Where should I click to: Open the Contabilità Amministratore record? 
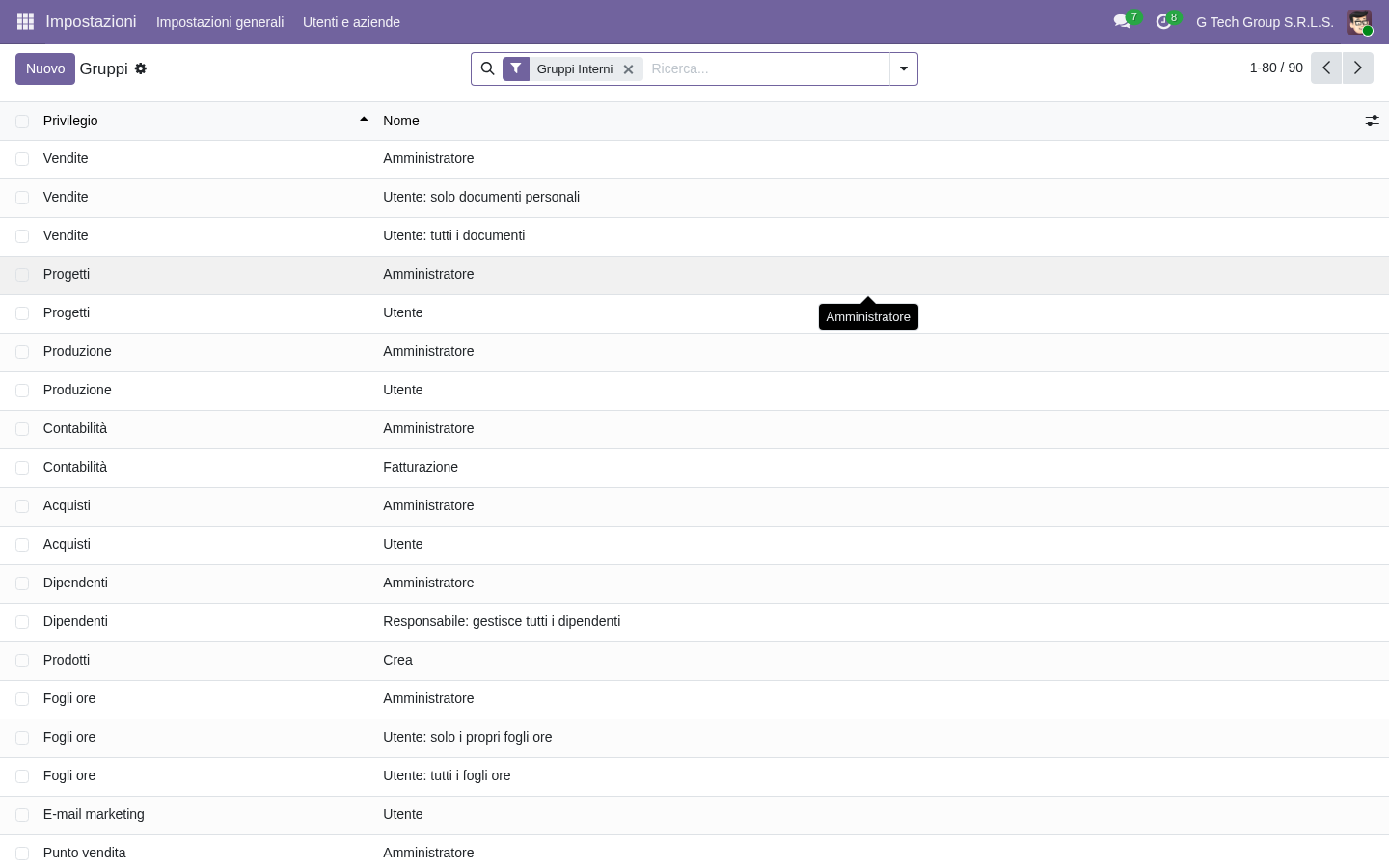694,429
